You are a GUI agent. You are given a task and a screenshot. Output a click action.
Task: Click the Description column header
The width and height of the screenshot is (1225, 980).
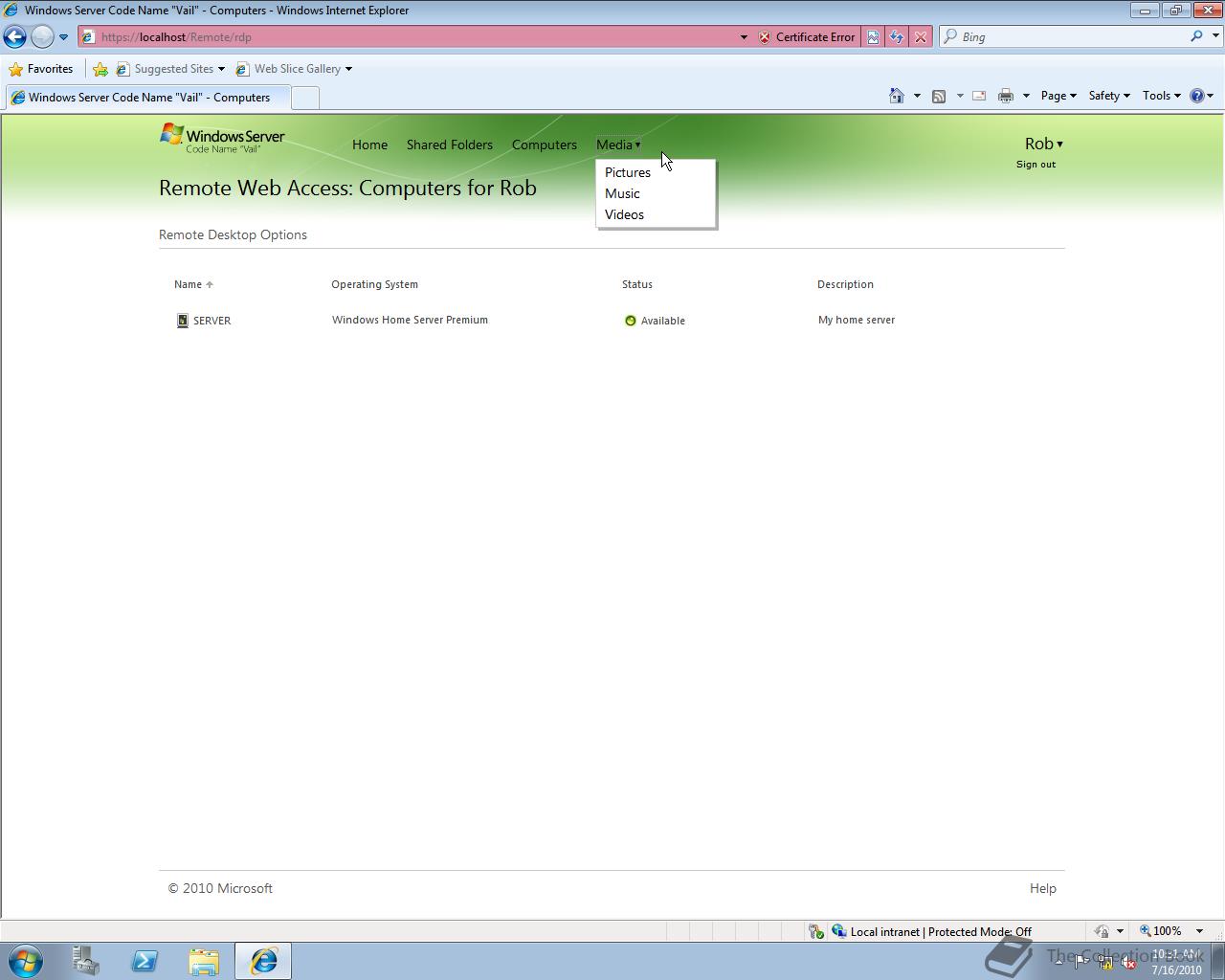point(845,284)
